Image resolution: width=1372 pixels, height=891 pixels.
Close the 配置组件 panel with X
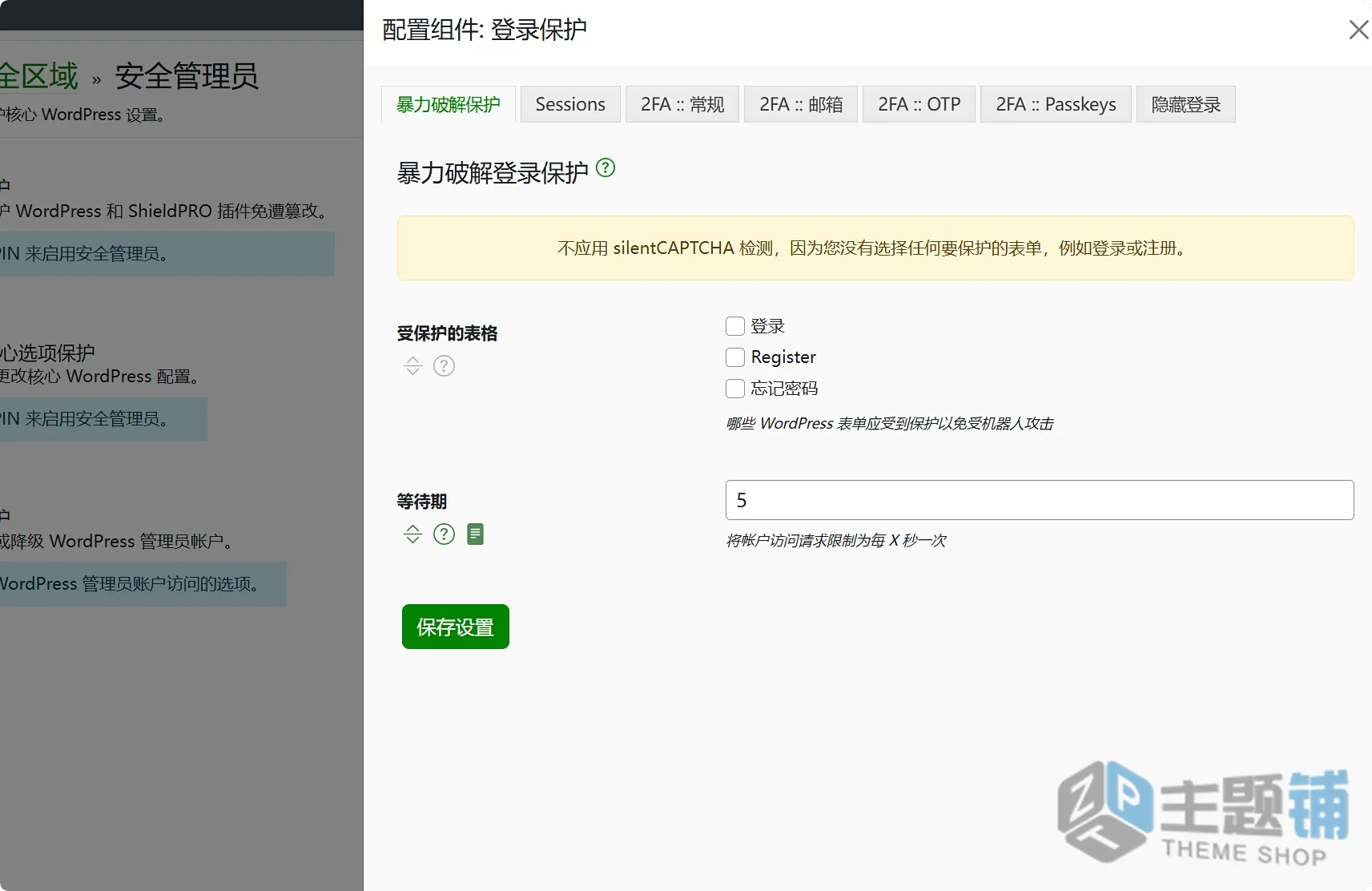[1358, 30]
